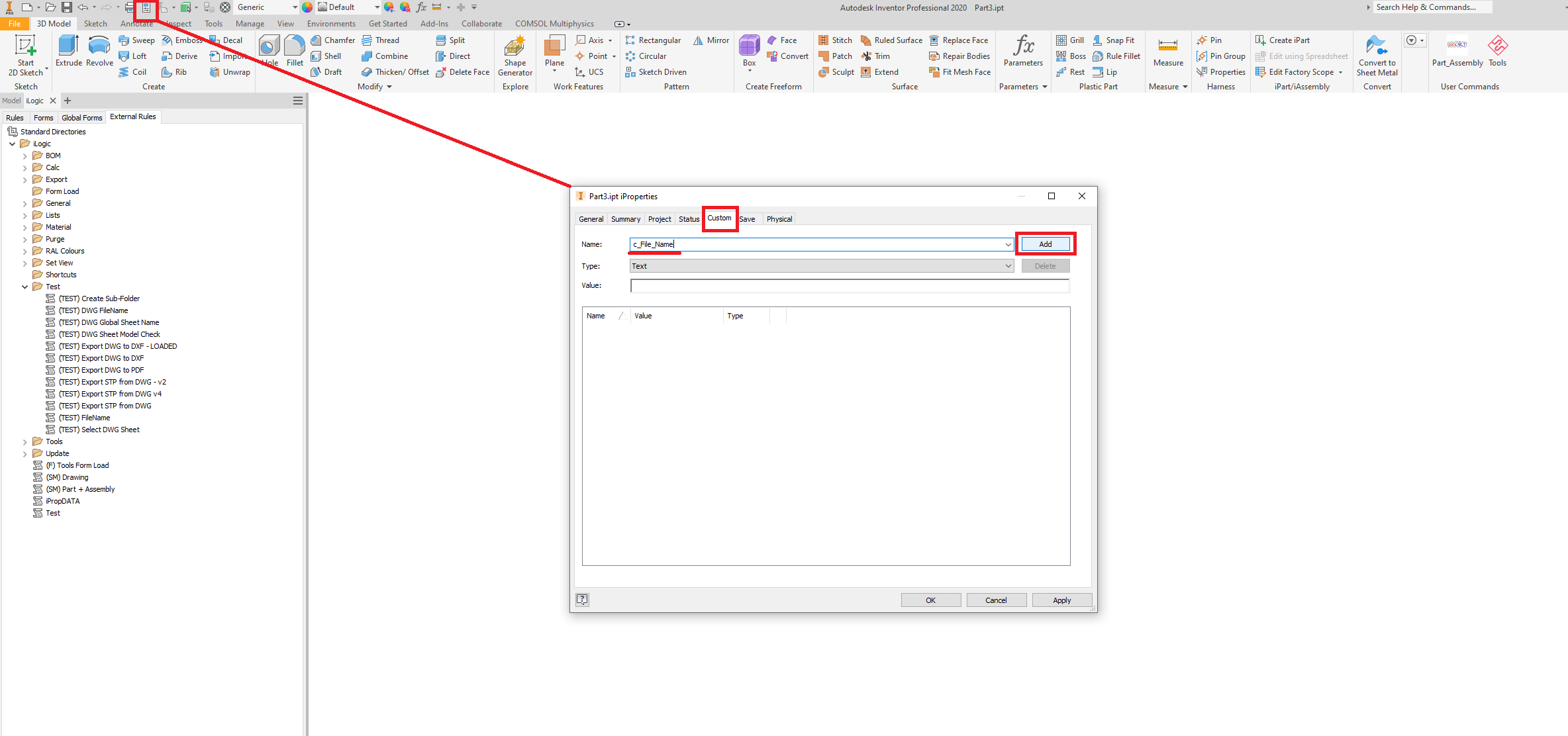
Task: Collapse the Test folder
Action: click(25, 287)
